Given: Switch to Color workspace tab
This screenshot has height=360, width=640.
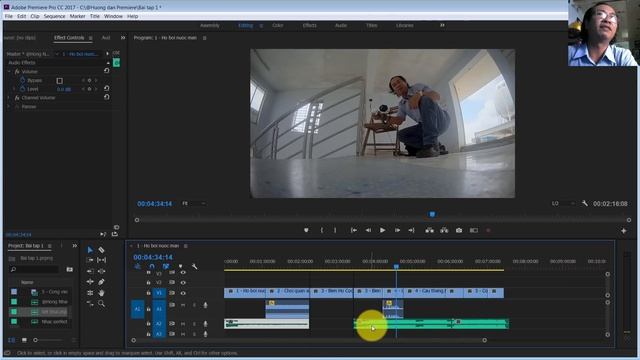Looking at the screenshot, I should [278, 25].
